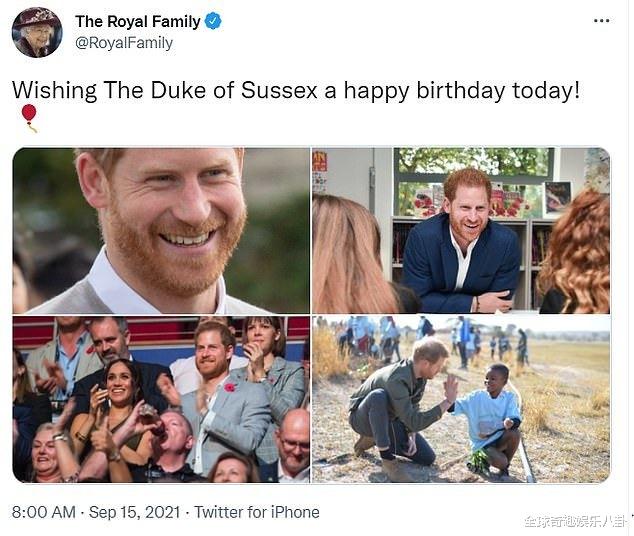Open the cheering stadium crowd photo
Viewport: 634px width, 536px height.
[161, 400]
